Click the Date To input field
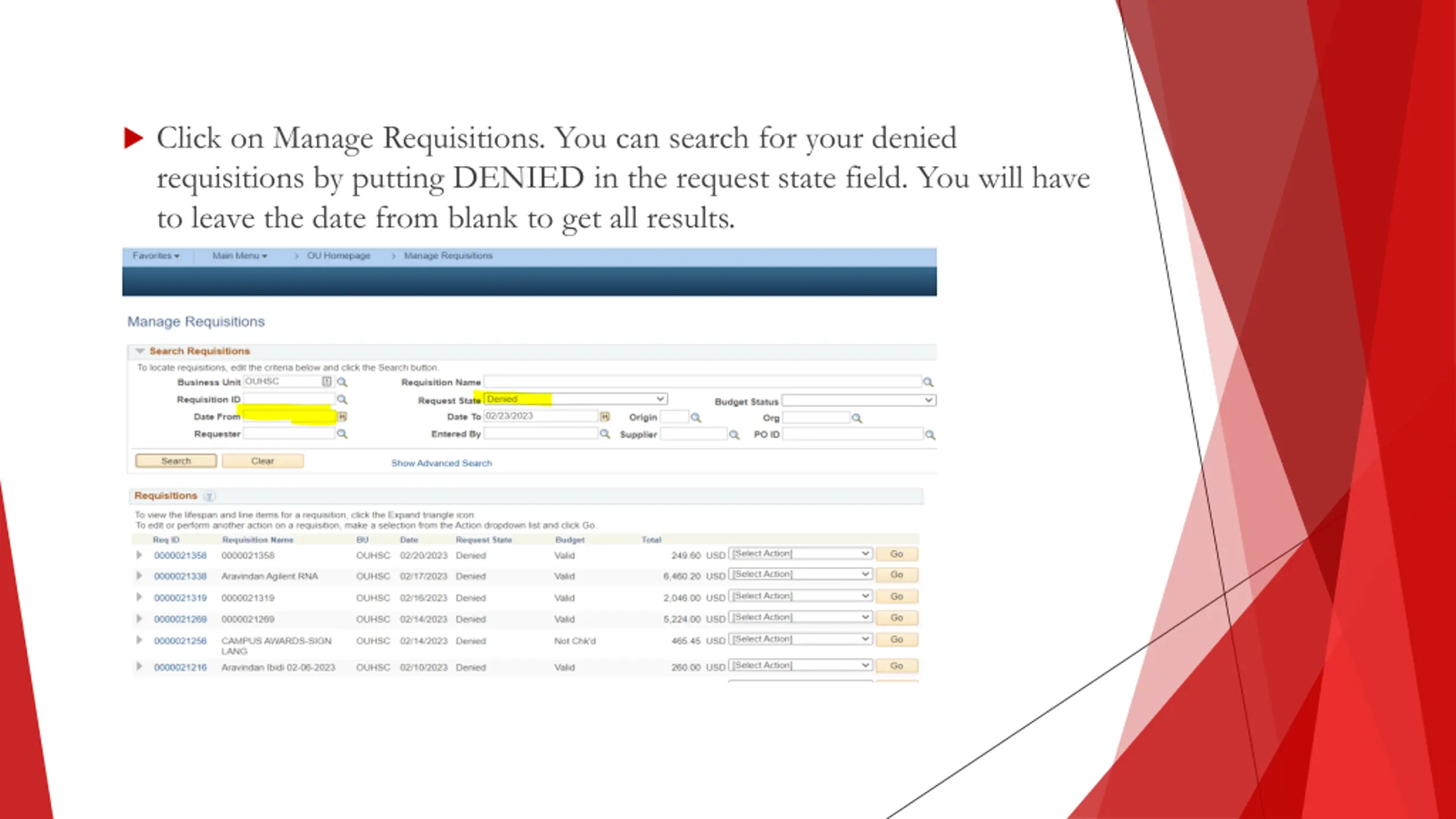Screen dimensions: 1456x819 (x=541, y=416)
